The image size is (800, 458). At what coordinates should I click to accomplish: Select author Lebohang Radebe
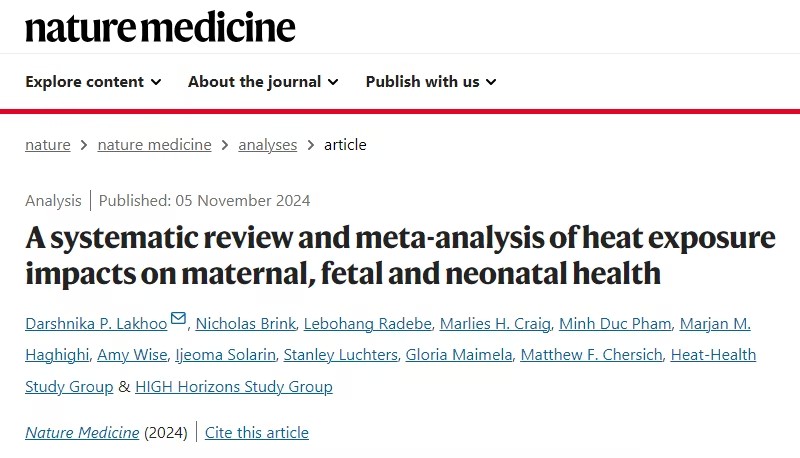(367, 324)
